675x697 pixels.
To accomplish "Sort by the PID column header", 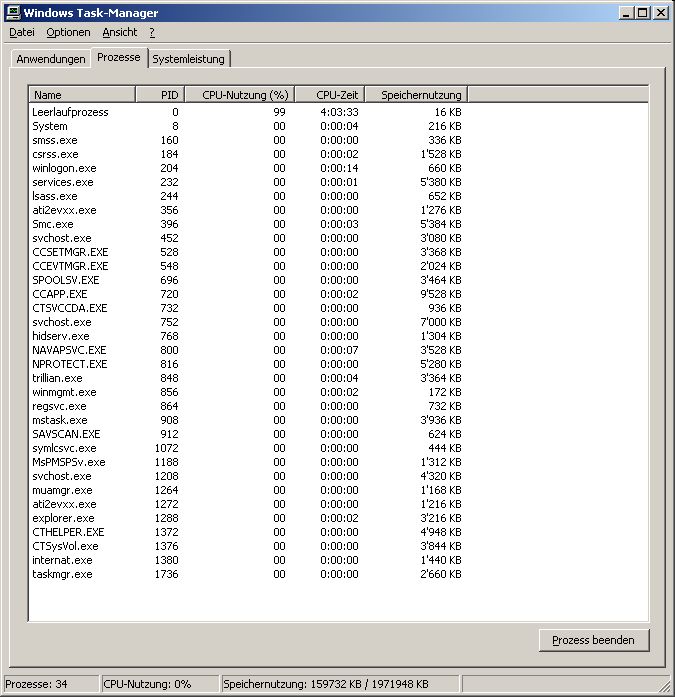I will [160, 95].
